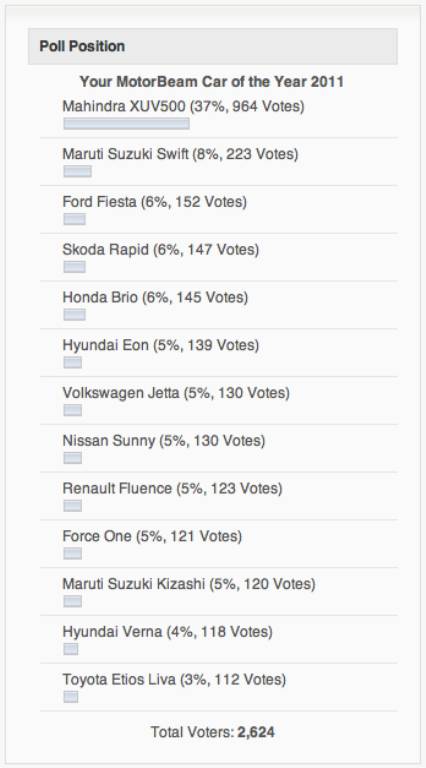The height and width of the screenshot is (768, 426).
Task: Select the Skoda Rapid result label
Action: [161, 250]
